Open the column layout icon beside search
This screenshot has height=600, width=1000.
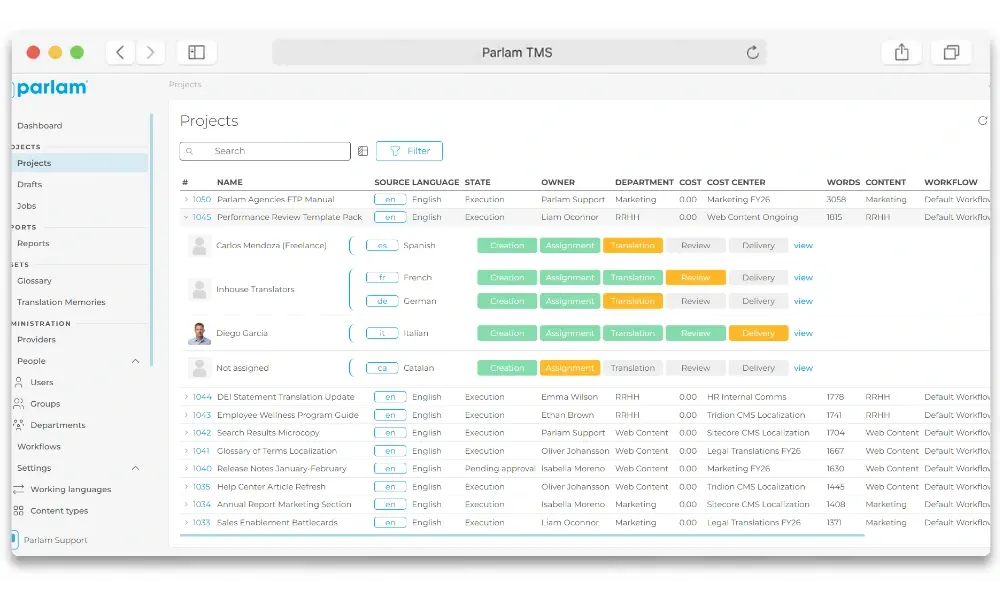click(363, 151)
